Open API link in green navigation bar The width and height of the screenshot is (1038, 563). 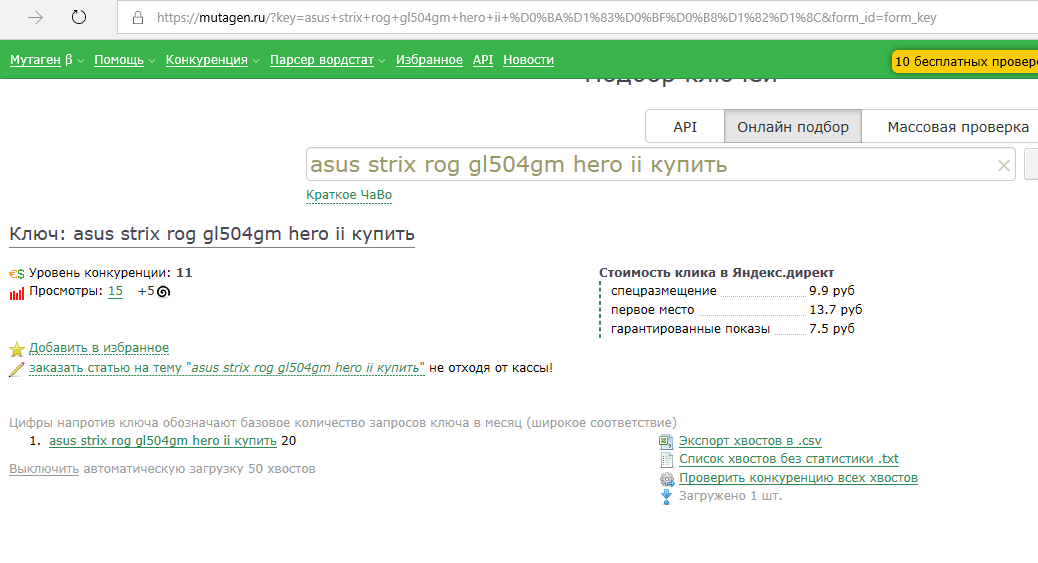(483, 60)
